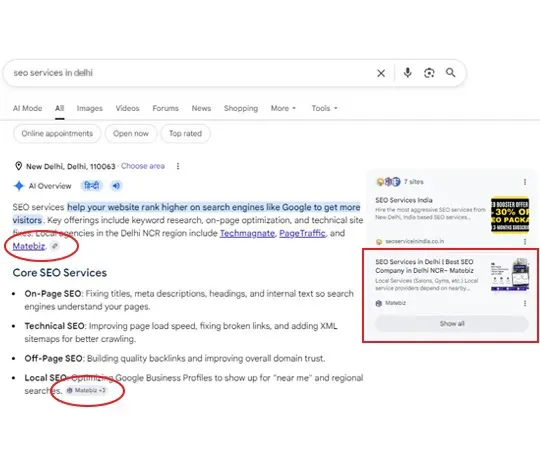Open the Images tab

click(x=90, y=108)
